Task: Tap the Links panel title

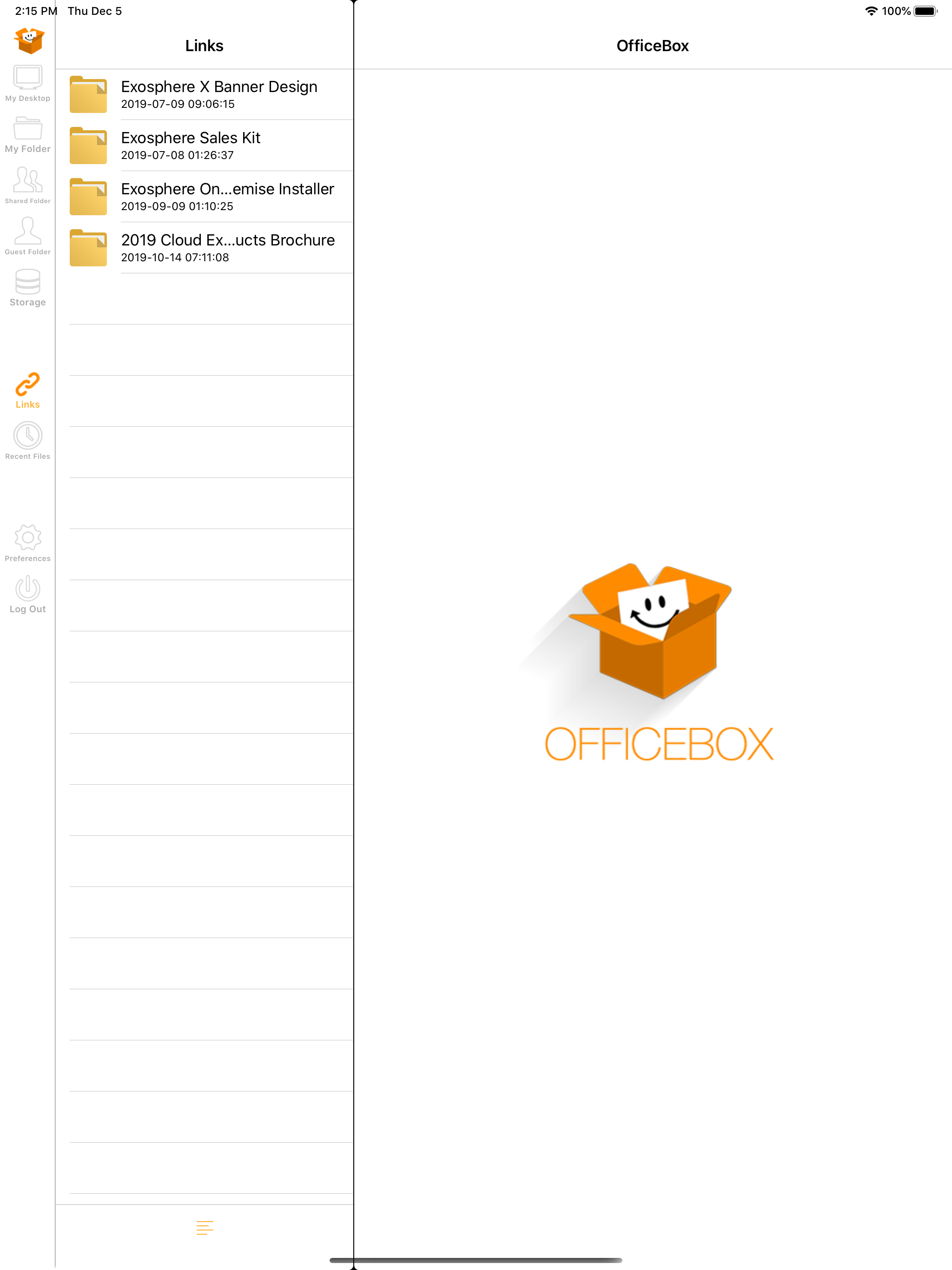Action: click(205, 46)
